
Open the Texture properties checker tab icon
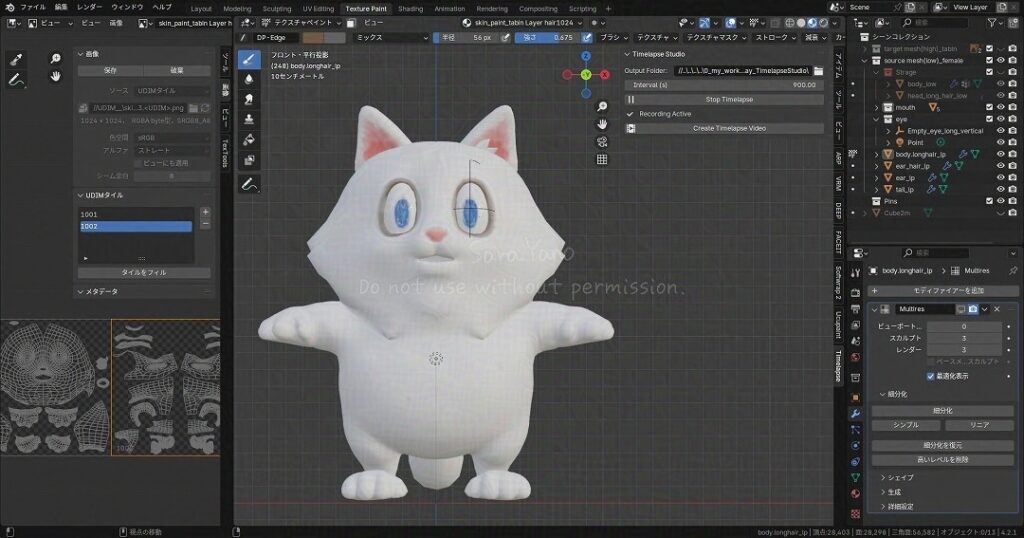856,514
